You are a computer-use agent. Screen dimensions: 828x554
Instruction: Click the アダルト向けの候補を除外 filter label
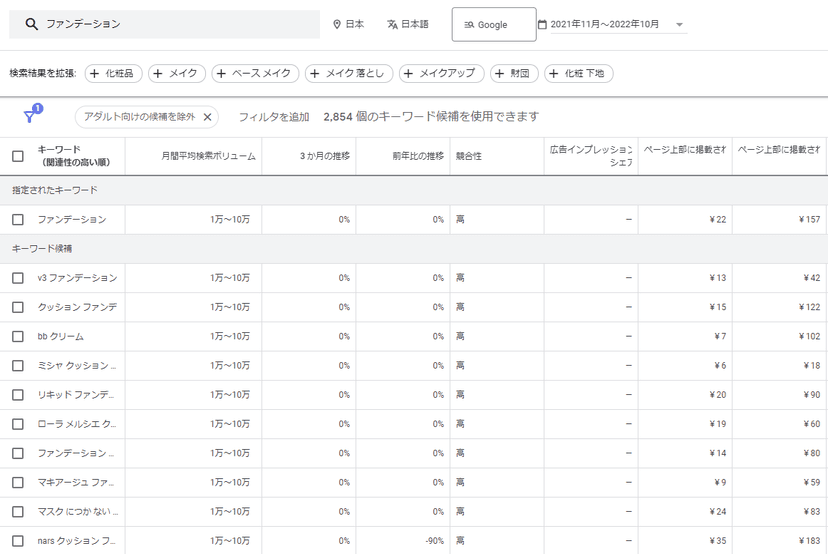[x=139, y=117]
